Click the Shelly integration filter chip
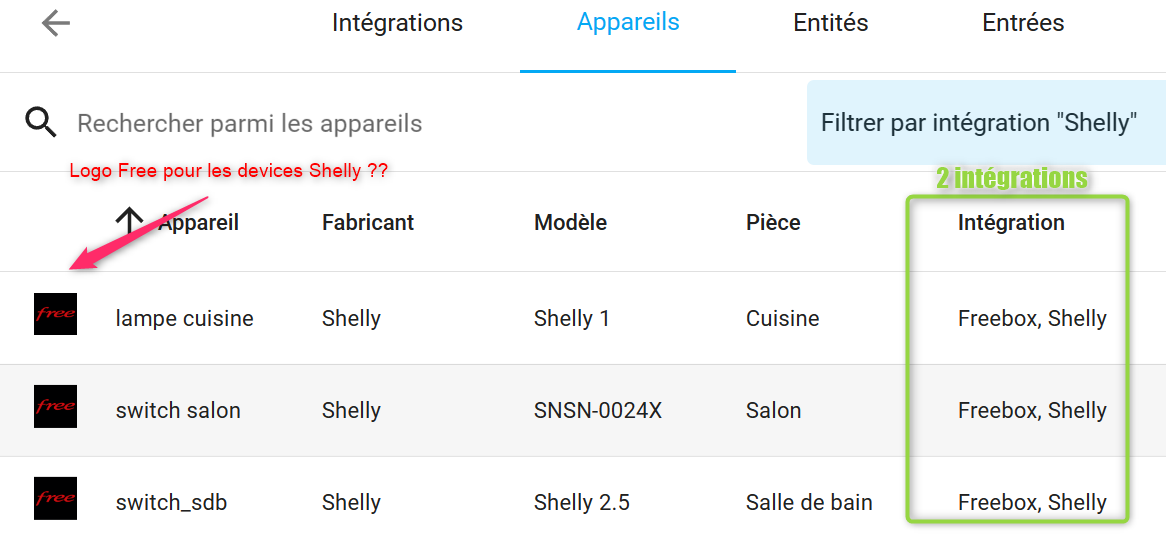1166x536 pixels. pyautogui.click(x=986, y=123)
